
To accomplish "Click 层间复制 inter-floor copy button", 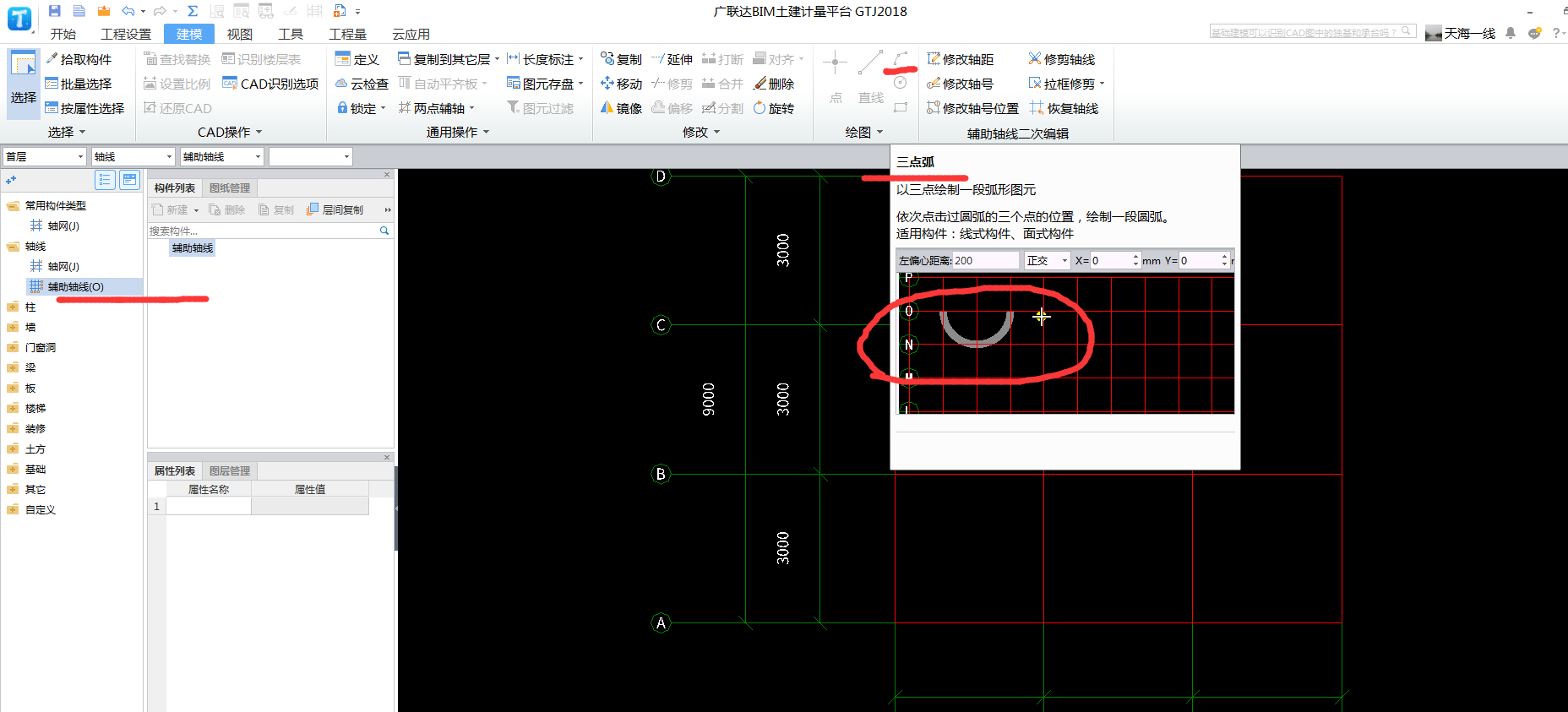I will pos(335,209).
